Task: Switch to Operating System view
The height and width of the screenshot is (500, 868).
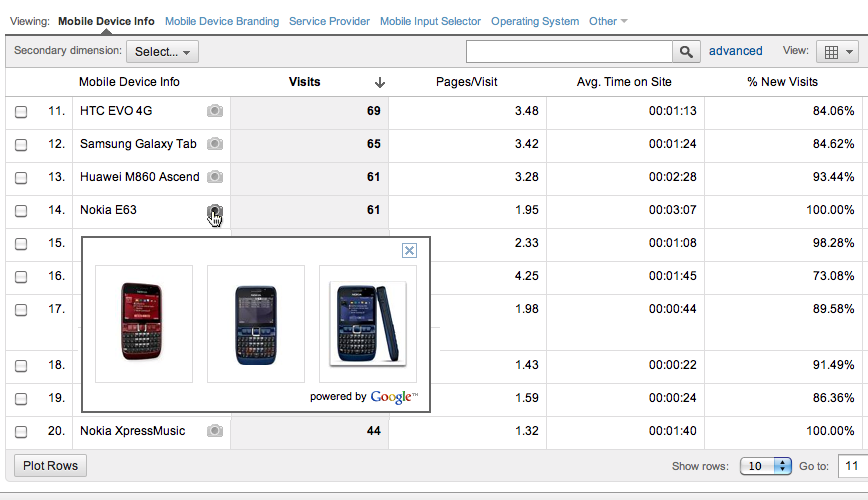Action: pyautogui.click(x=535, y=21)
